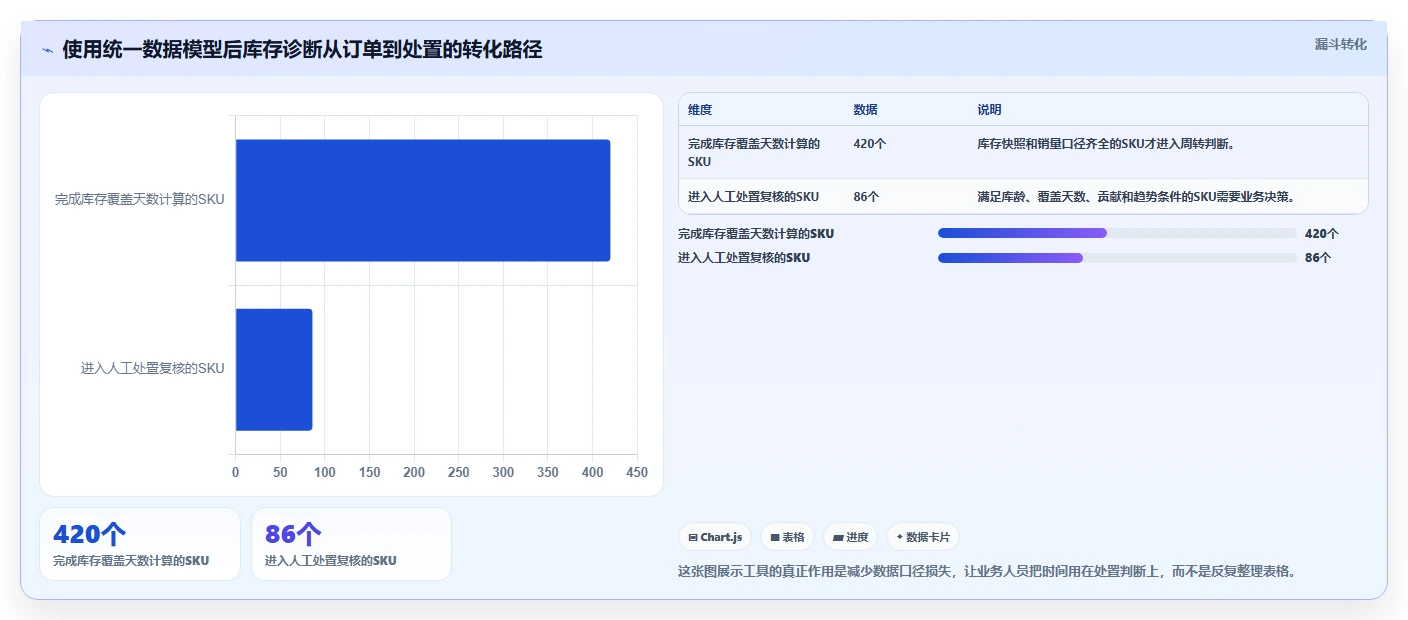Click progress bar for 完成库存覆盖天数计算的SKU
This screenshot has width=1408, height=620.
[x=1117, y=233]
